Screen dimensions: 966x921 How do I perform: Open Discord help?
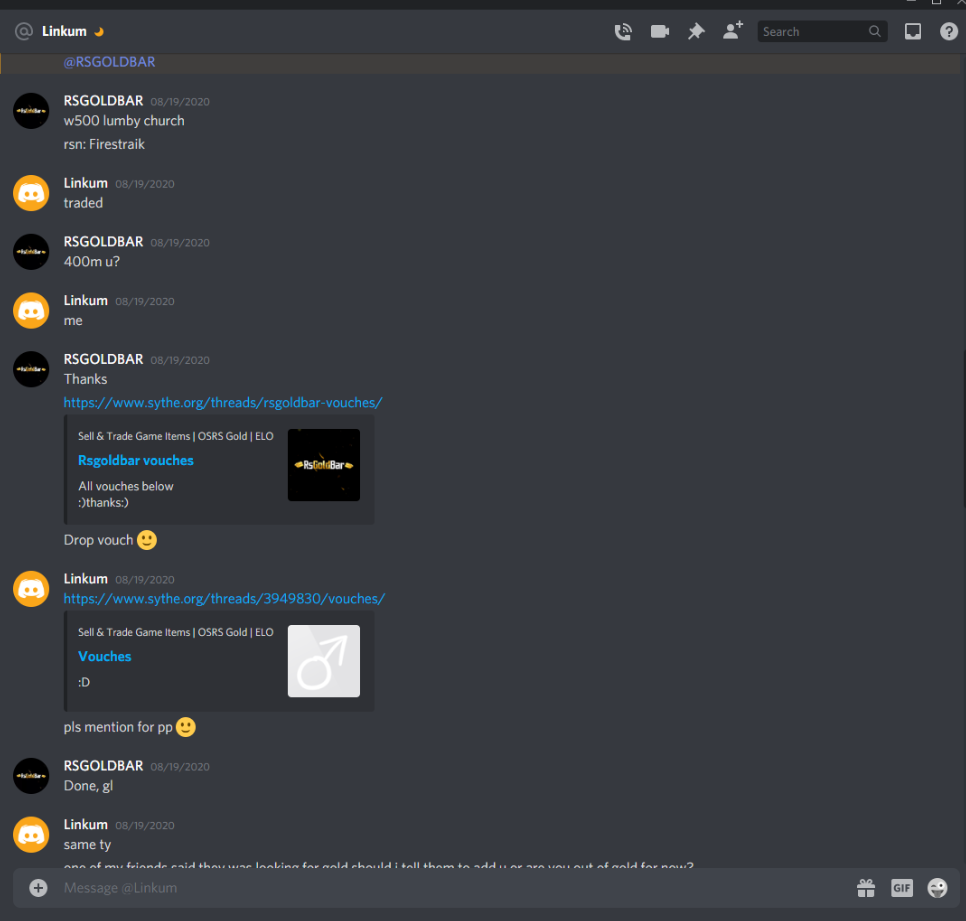[x=949, y=31]
